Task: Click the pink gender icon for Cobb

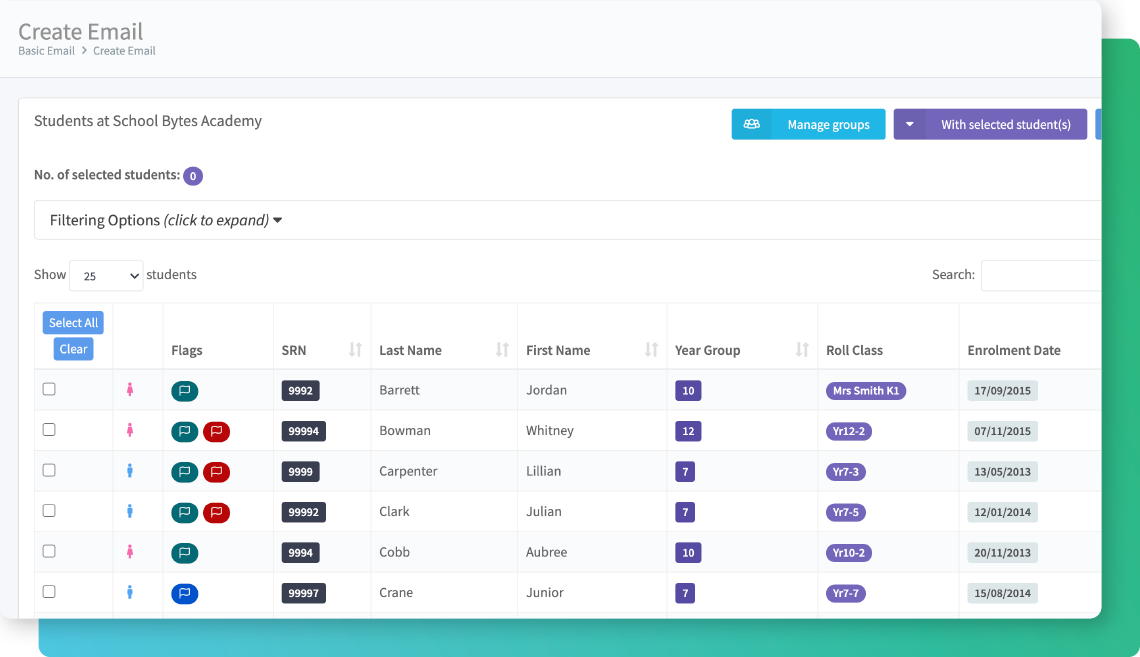Action: tap(130, 552)
